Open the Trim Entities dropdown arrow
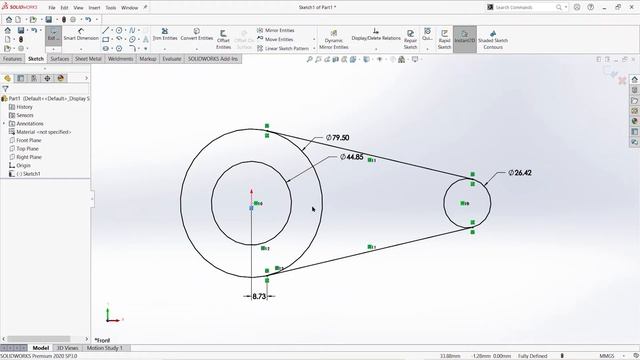The height and width of the screenshot is (360, 640). coord(165,49)
